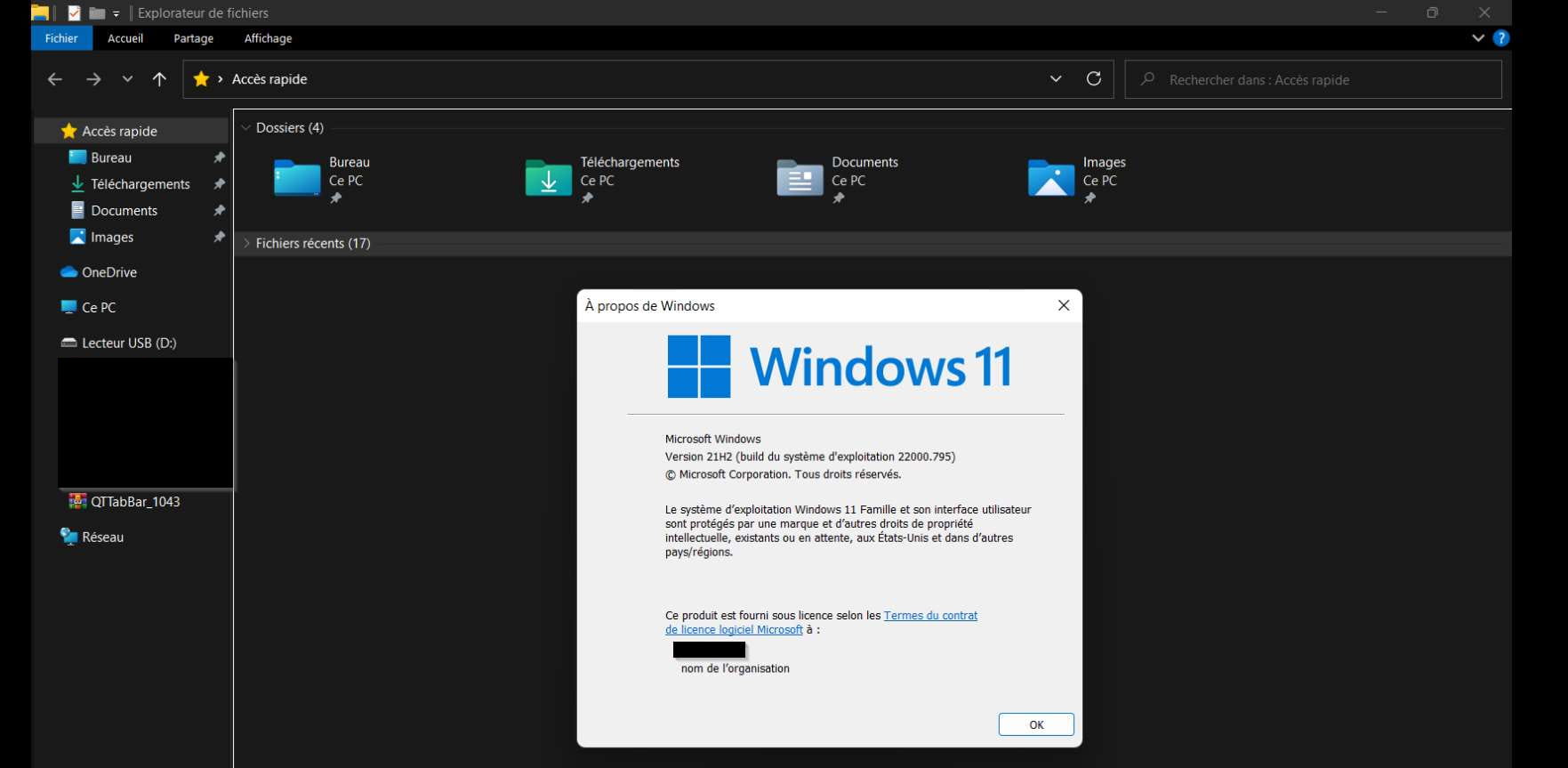Select the Bureau folder icon in Dossiers
Image resolution: width=1568 pixels, height=768 pixels.
point(297,177)
